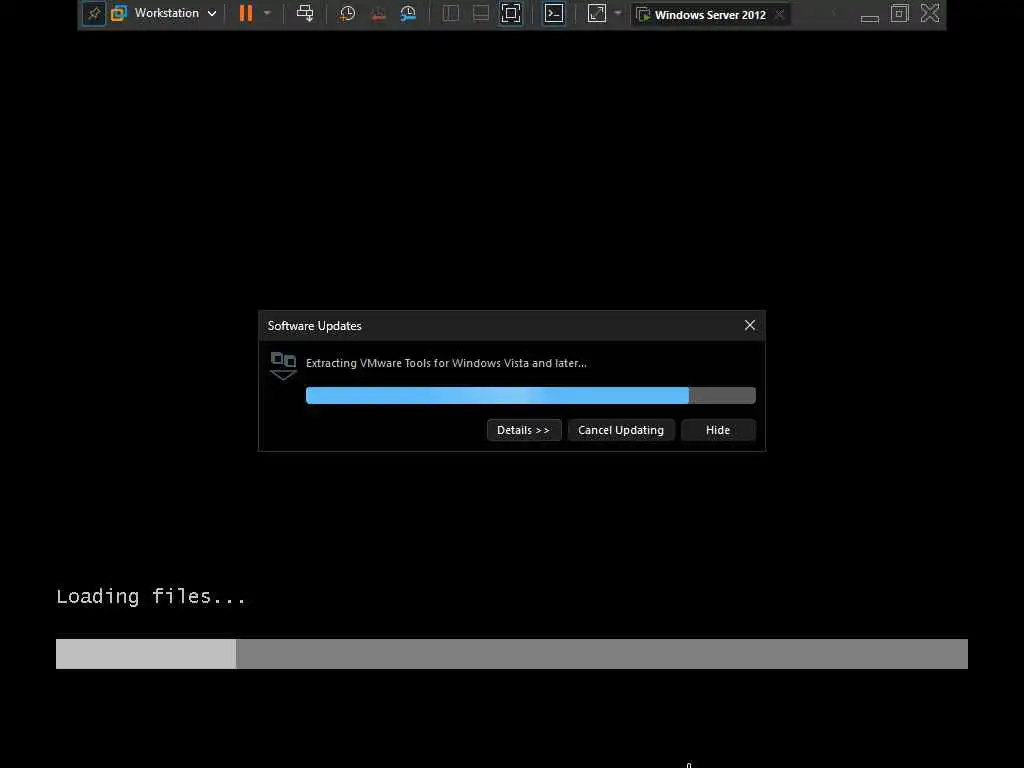Click the "Loading files..." text

151,596
